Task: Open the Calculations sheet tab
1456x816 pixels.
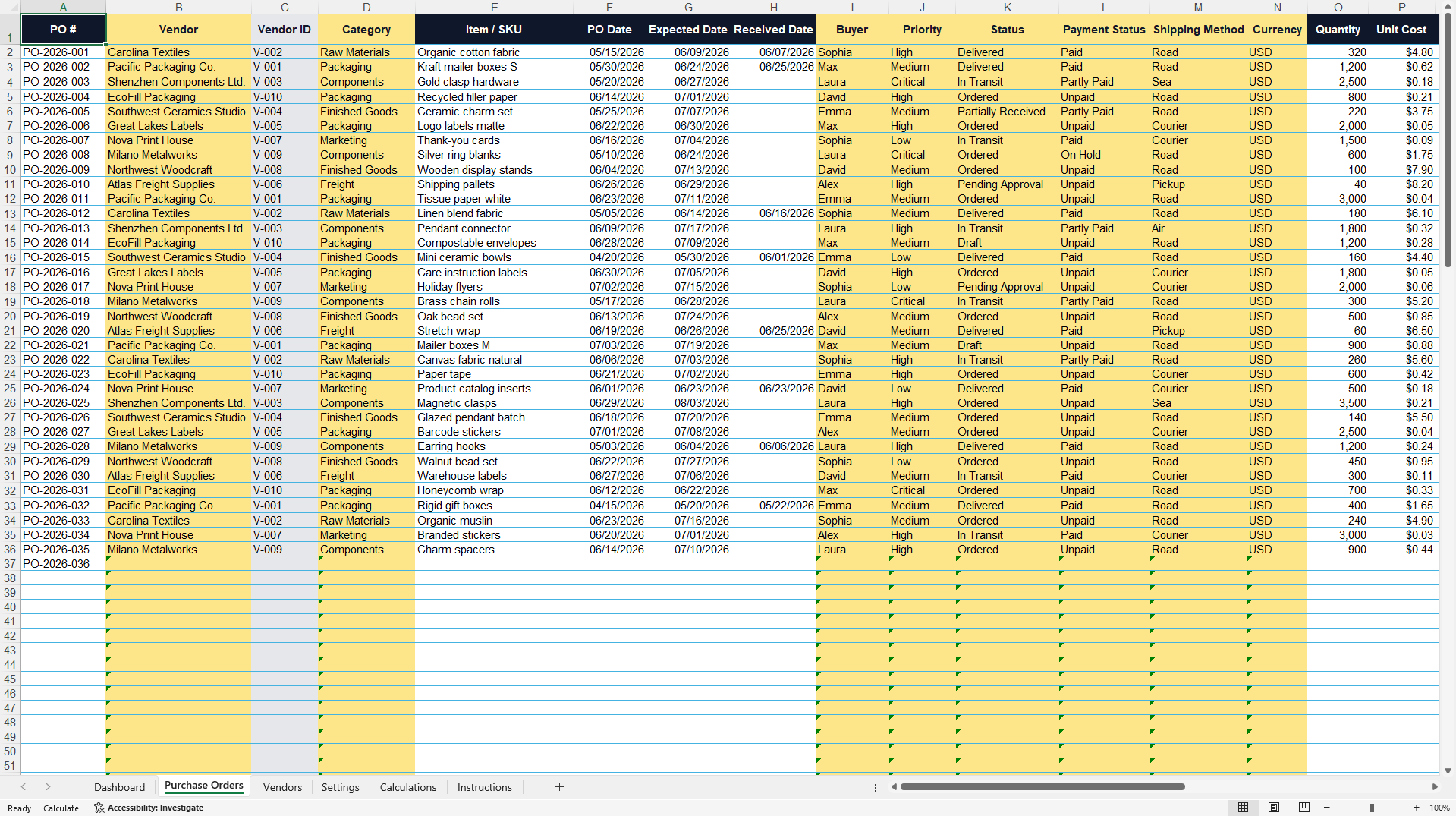Action: click(408, 787)
